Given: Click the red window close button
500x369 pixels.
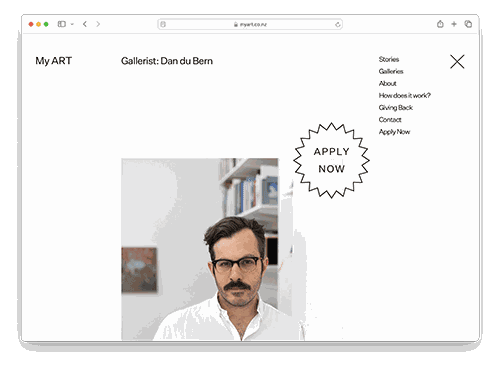Looking at the screenshot, I should coord(31,24).
